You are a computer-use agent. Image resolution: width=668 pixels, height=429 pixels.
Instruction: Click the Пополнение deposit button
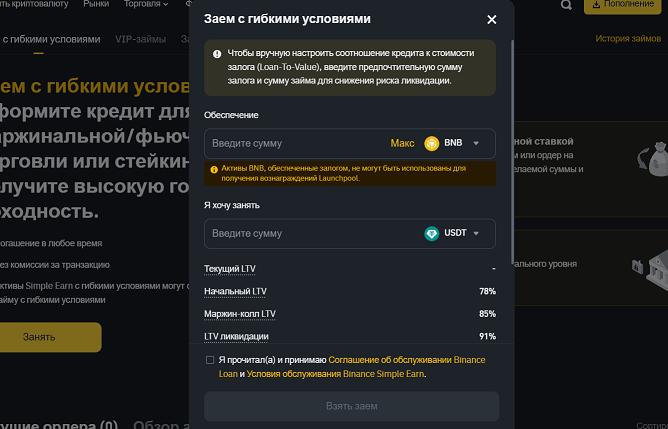[622, 6]
